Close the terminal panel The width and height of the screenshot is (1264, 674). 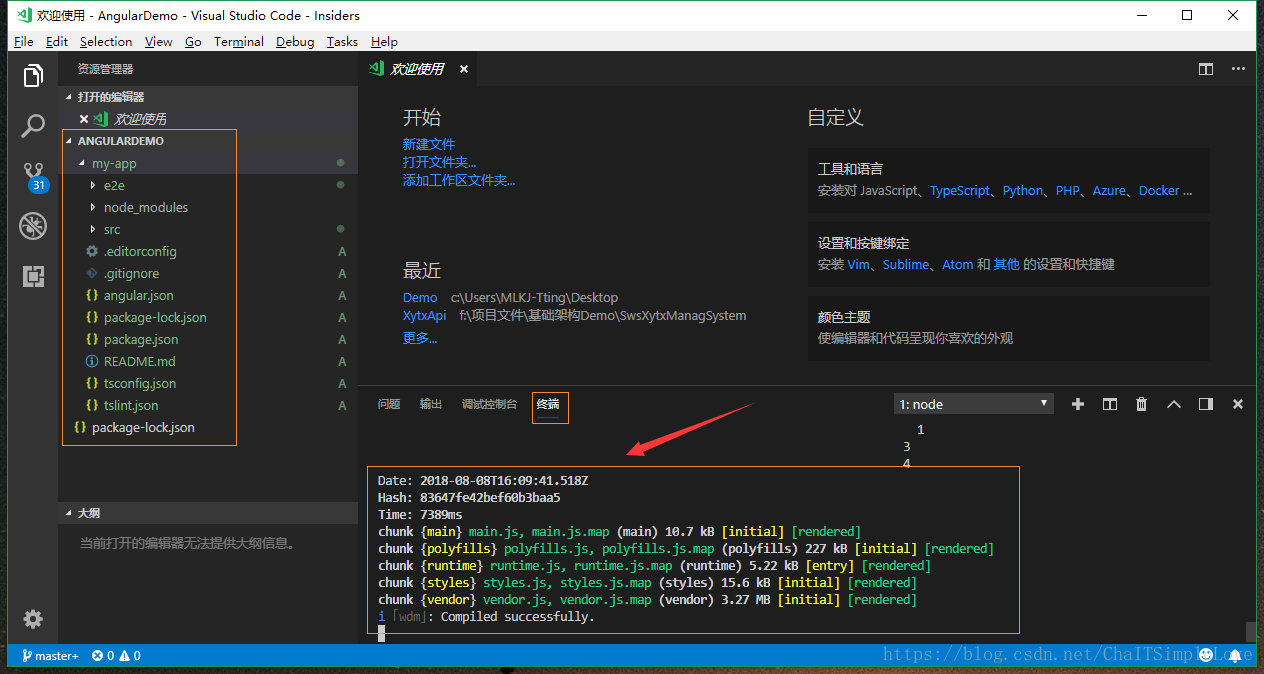(1238, 404)
